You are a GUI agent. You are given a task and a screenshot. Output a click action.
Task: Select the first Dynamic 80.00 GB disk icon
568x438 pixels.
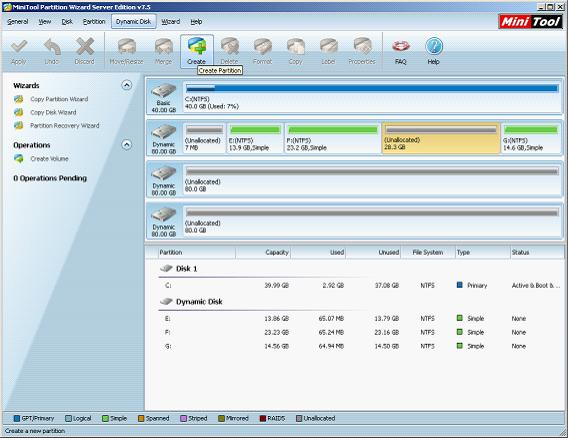tap(163, 132)
